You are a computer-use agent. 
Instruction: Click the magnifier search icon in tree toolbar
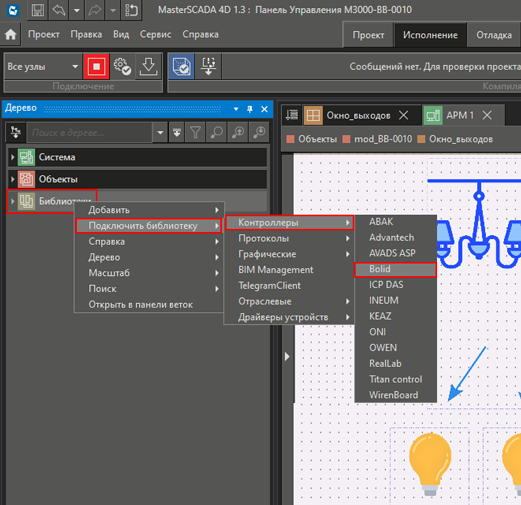click(217, 132)
